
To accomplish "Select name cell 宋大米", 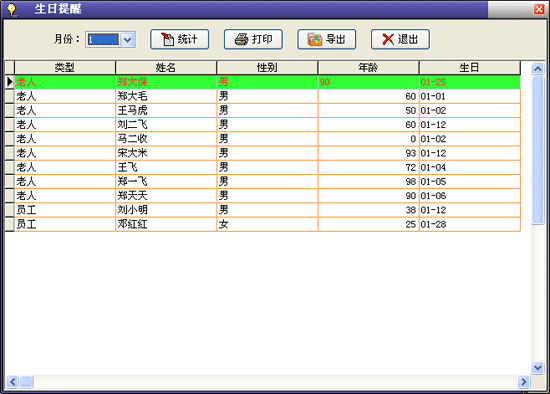I will 166,153.
